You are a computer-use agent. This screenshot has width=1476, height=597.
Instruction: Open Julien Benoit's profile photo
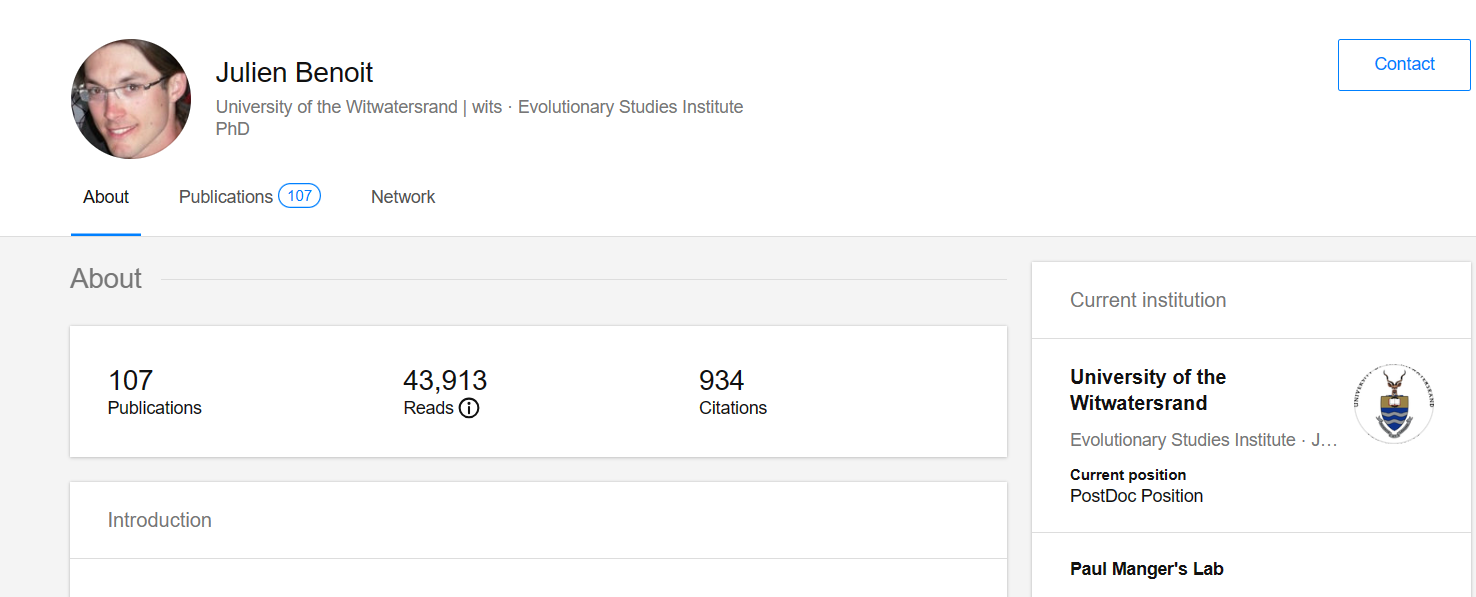pos(131,99)
